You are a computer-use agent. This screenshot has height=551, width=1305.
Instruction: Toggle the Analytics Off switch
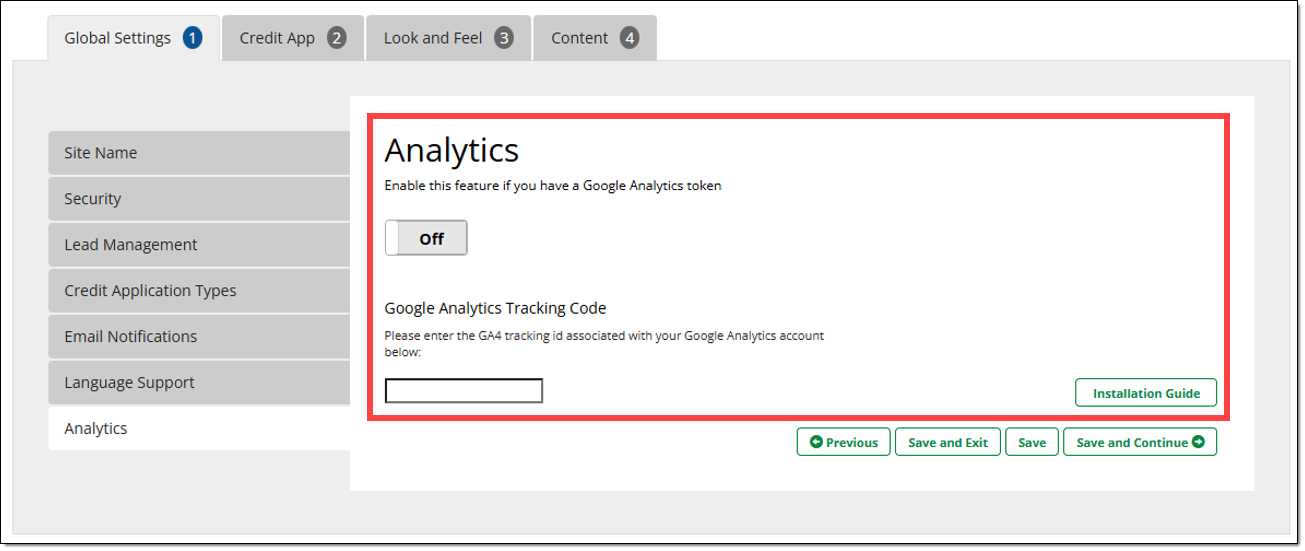click(x=426, y=239)
